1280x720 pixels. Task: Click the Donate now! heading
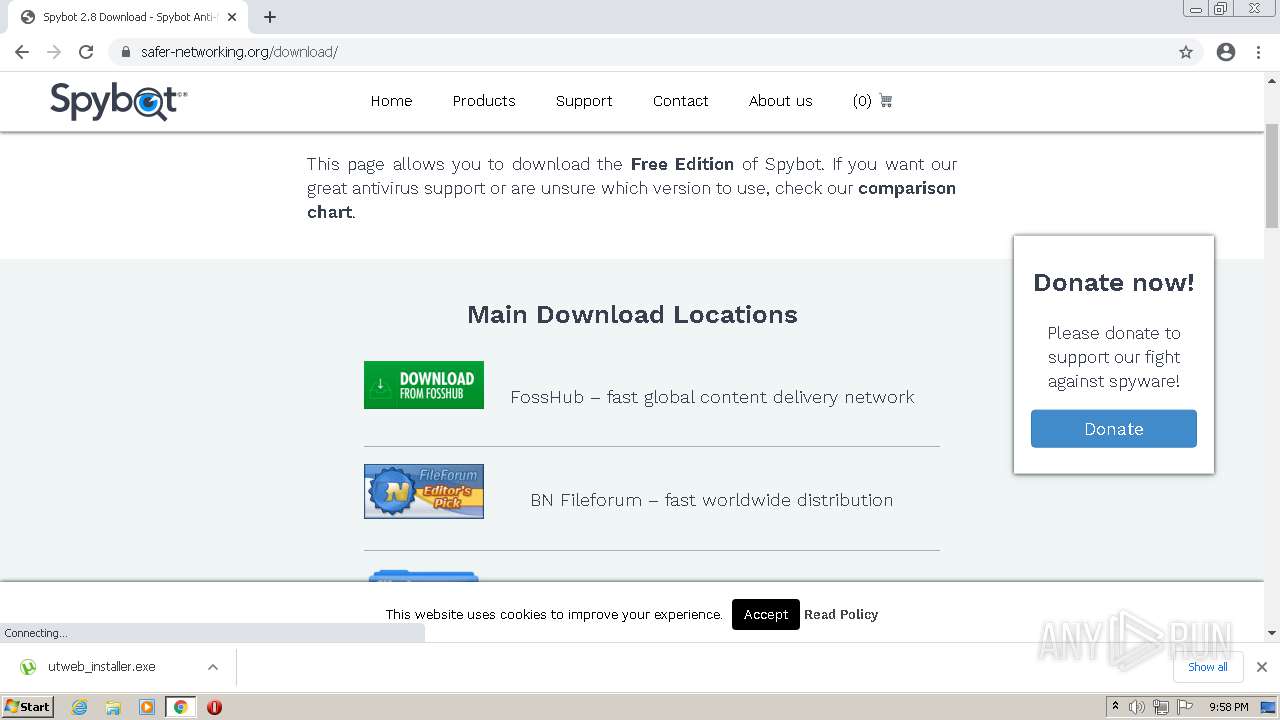pos(1114,283)
